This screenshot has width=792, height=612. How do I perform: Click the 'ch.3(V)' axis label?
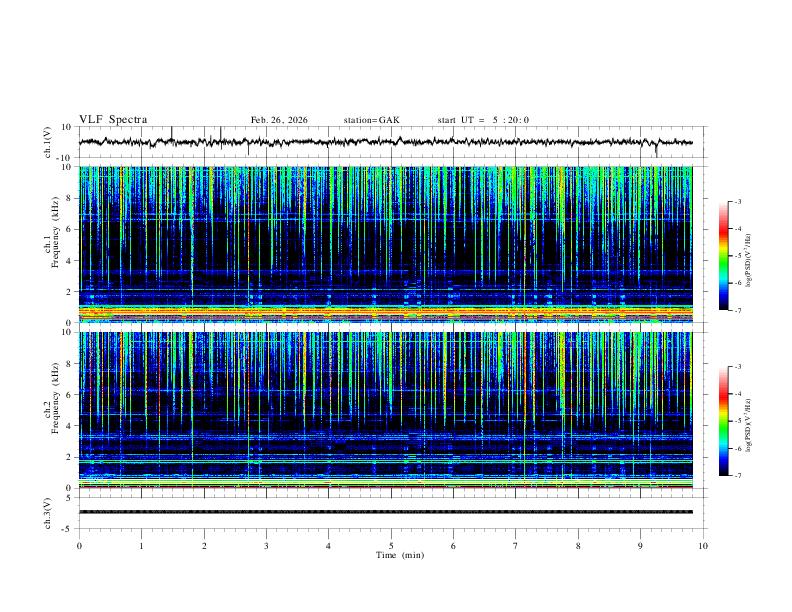(x=48, y=513)
